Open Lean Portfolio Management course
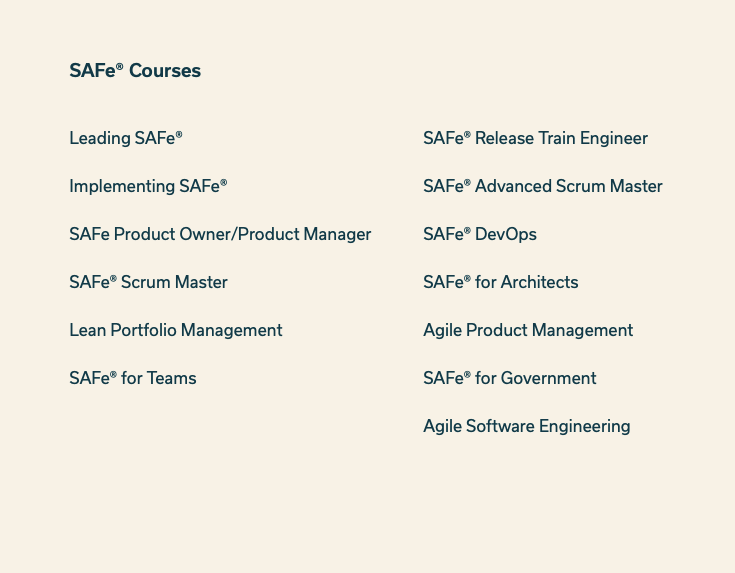The image size is (735, 573). (176, 330)
